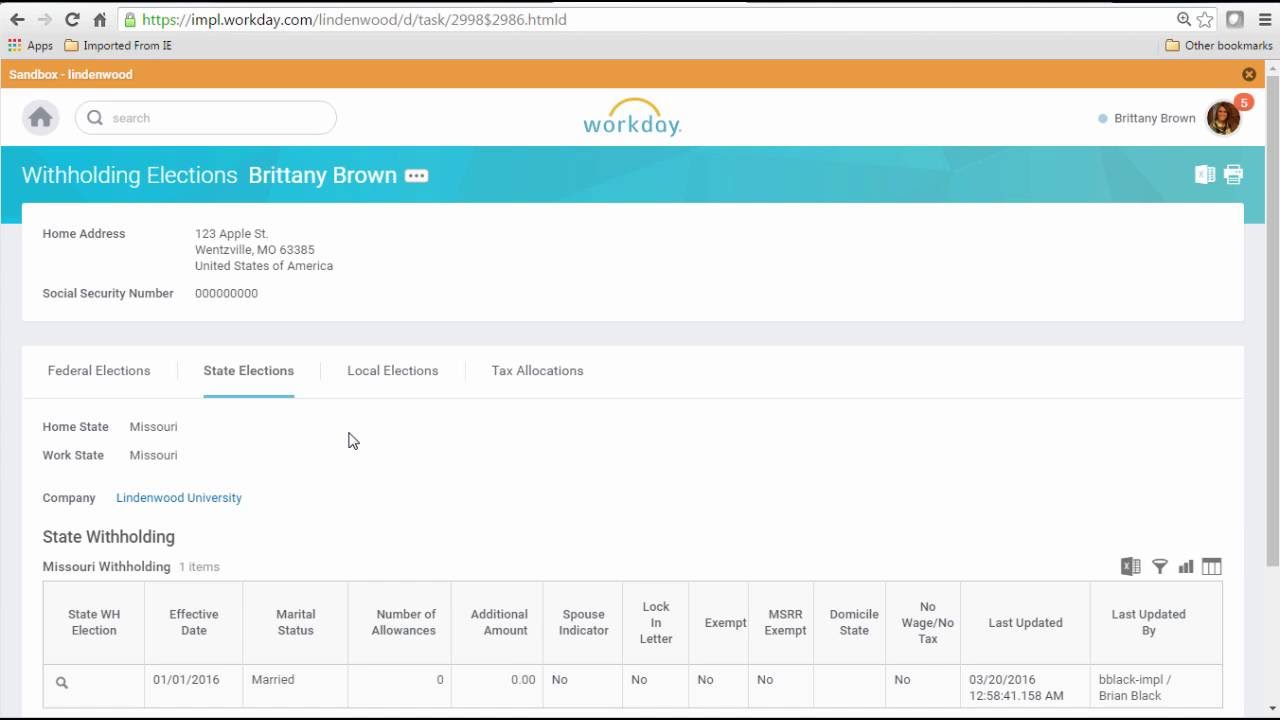Open the Imported From IE bookmarks folder
This screenshot has width=1280, height=720.
pyautogui.click(x=118, y=45)
